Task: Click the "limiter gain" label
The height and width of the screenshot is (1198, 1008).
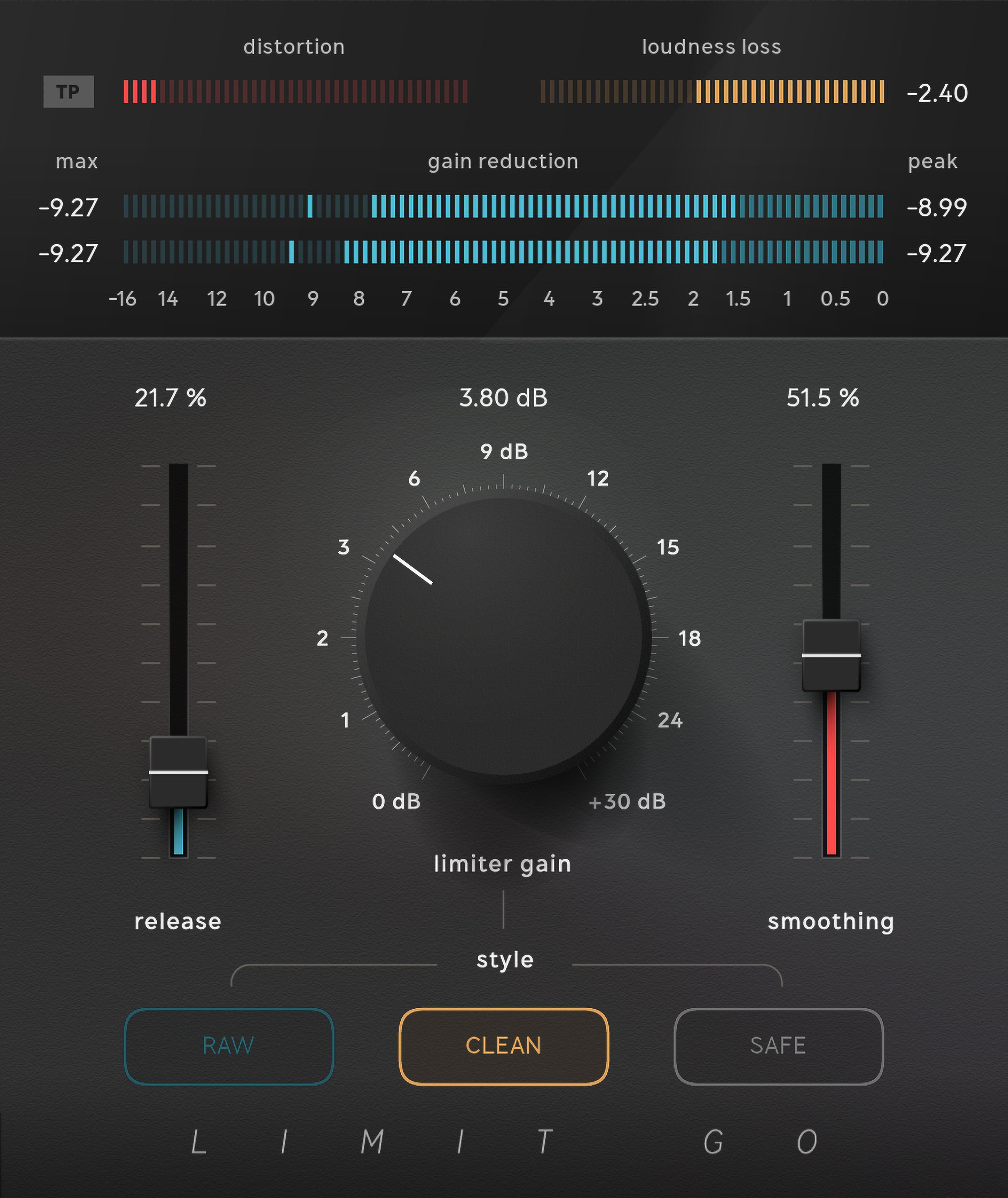Action: pos(503,864)
